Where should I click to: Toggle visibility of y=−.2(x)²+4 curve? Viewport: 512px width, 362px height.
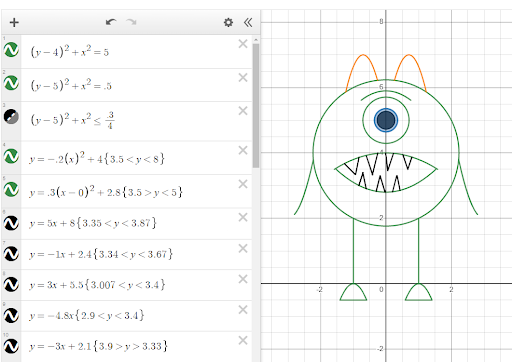tap(11, 156)
